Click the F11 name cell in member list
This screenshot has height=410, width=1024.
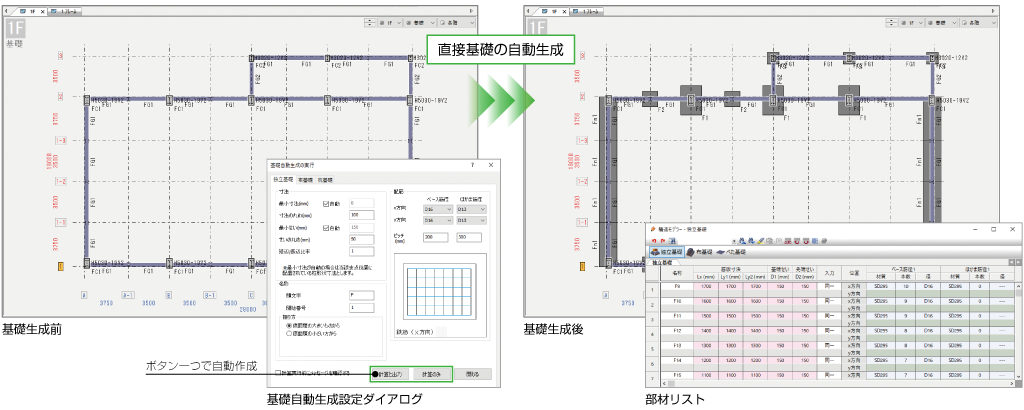click(x=677, y=316)
